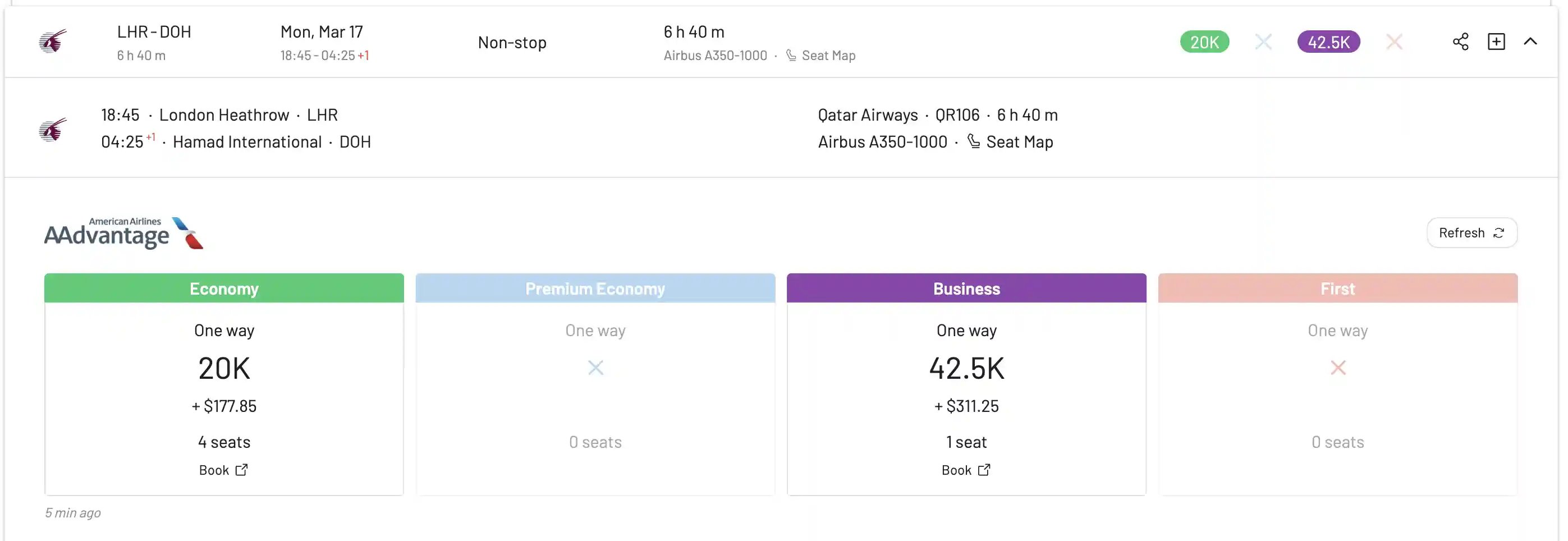
Task: Book the Business 42.5K award
Action: (x=966, y=470)
